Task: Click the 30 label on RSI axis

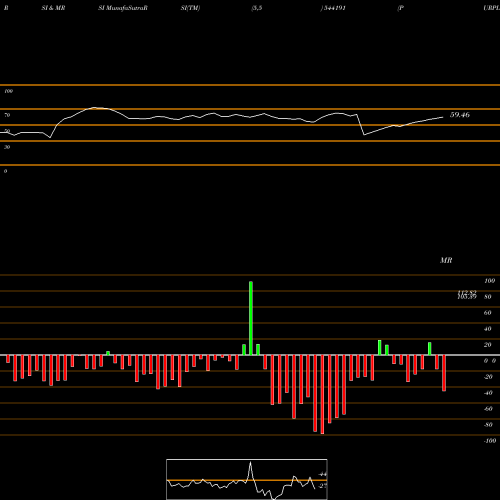Action: click(x=7, y=147)
